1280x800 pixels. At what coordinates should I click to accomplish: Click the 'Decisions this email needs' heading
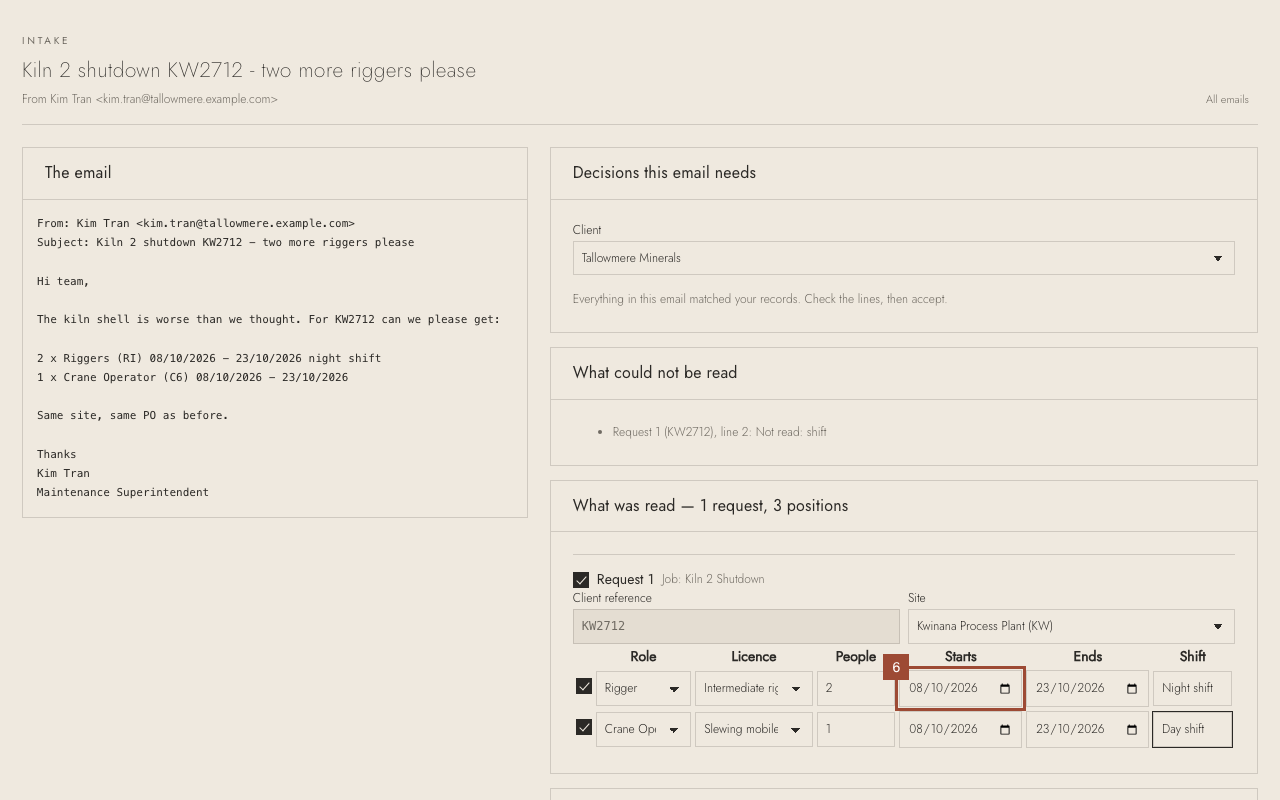coord(664,173)
